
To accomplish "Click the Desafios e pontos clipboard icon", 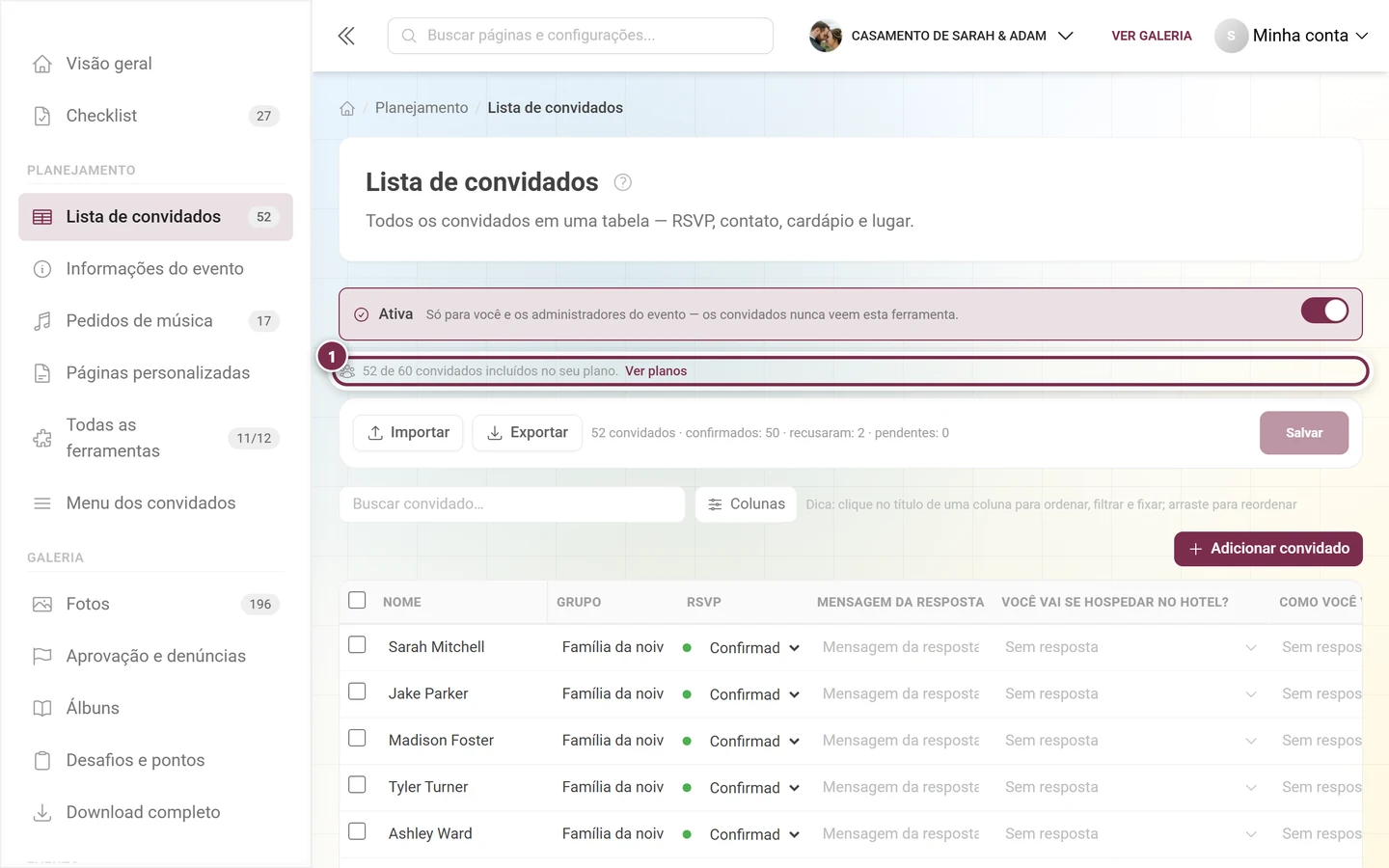I will pyautogui.click(x=42, y=761).
